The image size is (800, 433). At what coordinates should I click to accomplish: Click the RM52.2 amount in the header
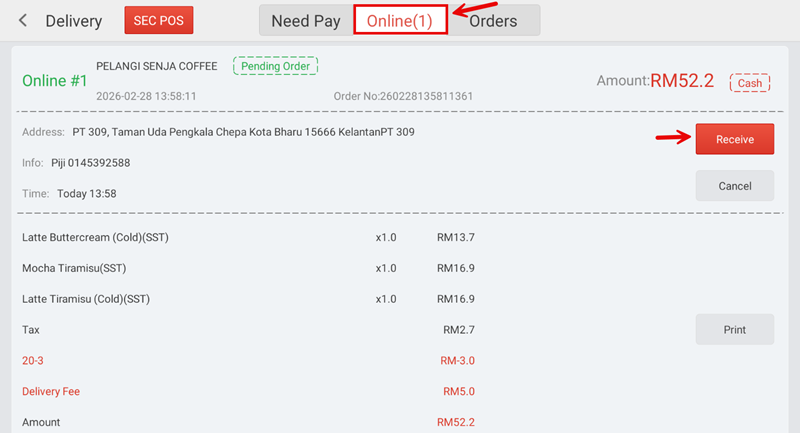[682, 81]
